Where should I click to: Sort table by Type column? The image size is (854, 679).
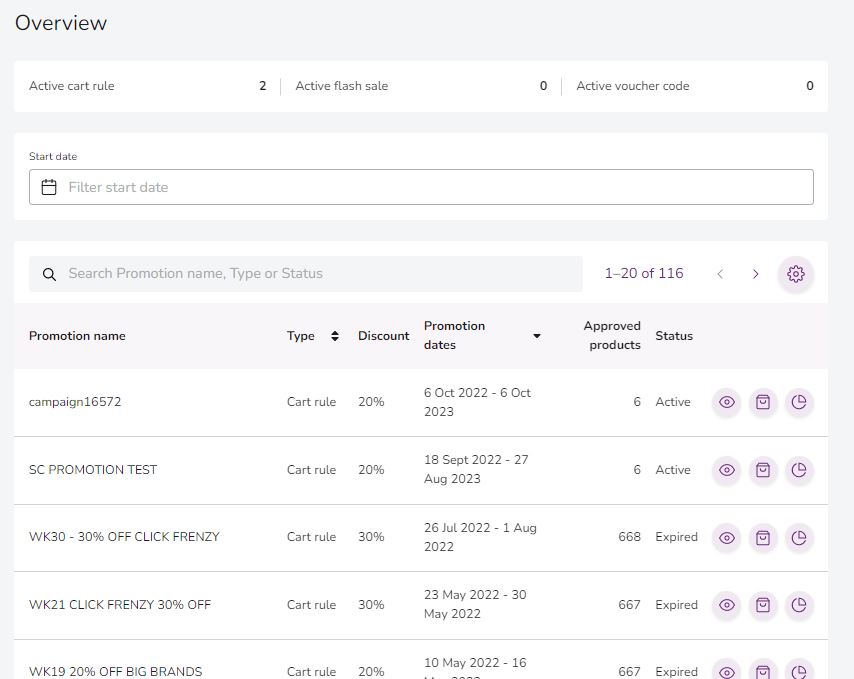334,336
